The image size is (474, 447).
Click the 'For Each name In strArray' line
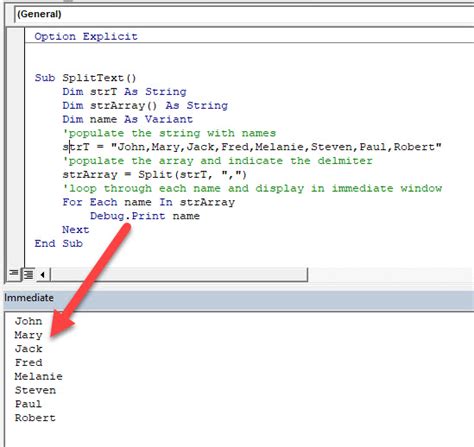[x=148, y=202]
